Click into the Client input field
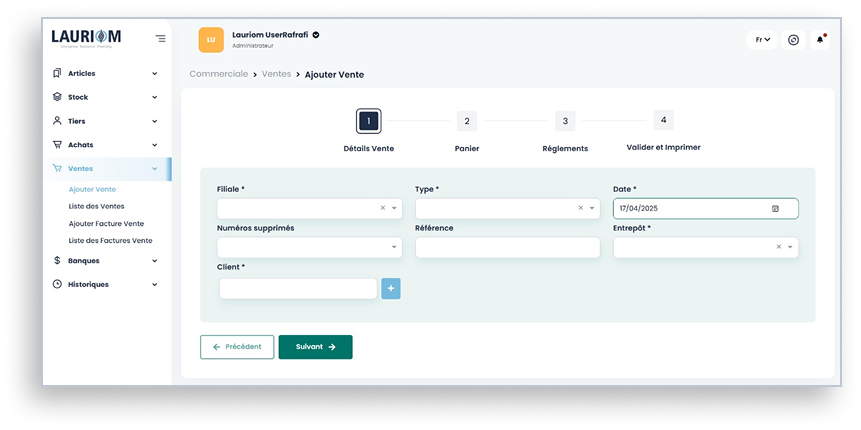The image size is (861, 430). click(298, 289)
